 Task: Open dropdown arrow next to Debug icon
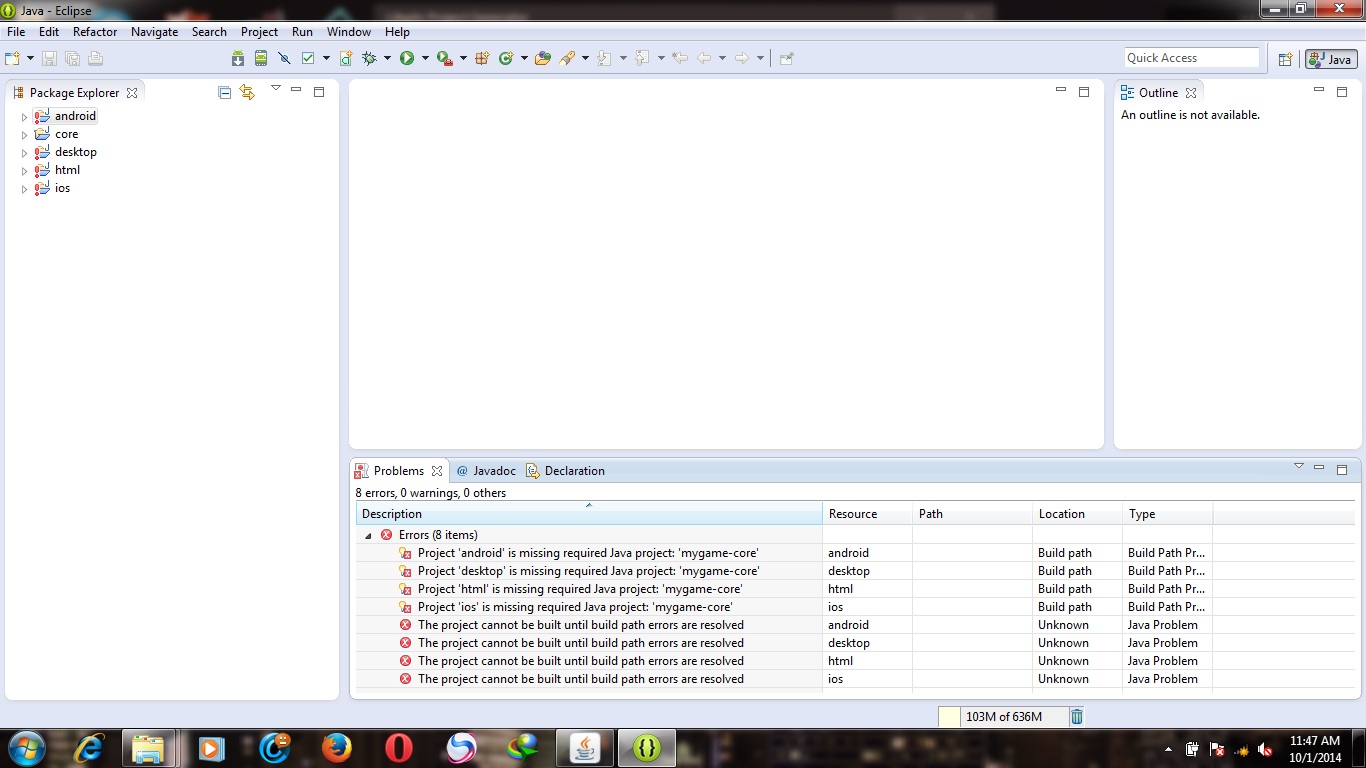(x=387, y=58)
